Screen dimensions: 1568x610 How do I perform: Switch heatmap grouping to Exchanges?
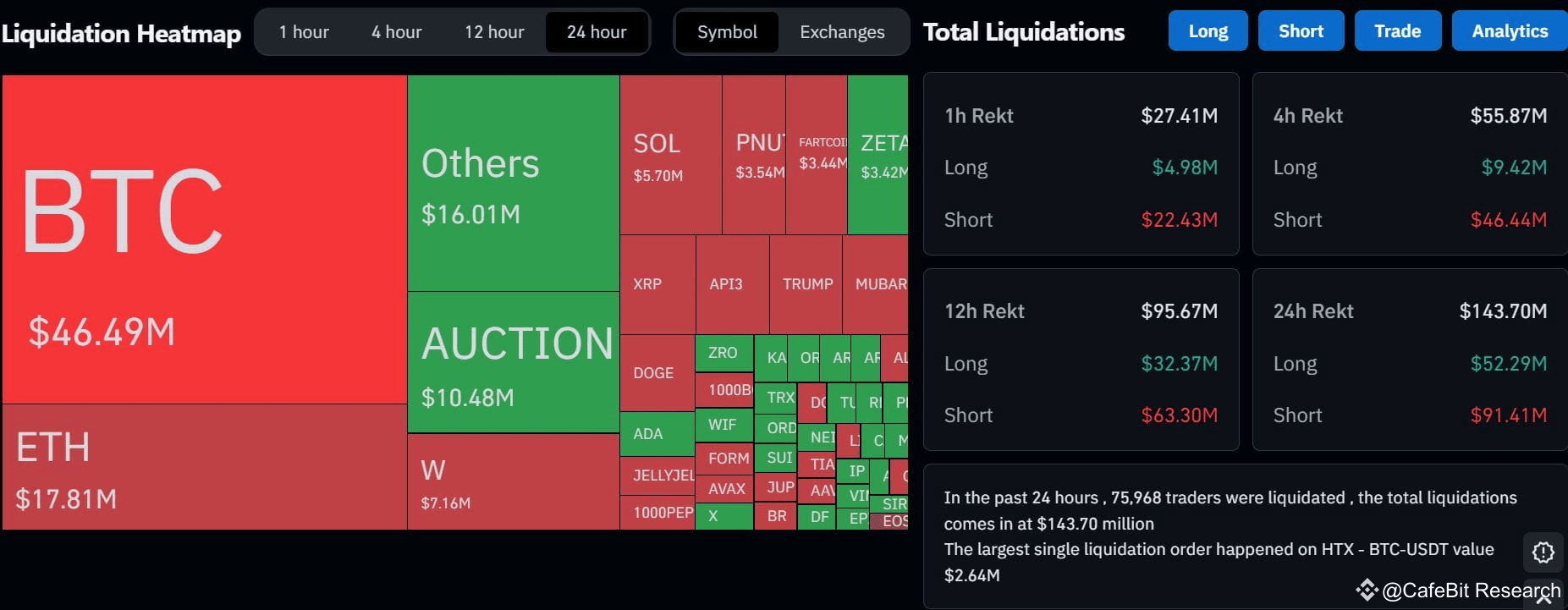841,31
